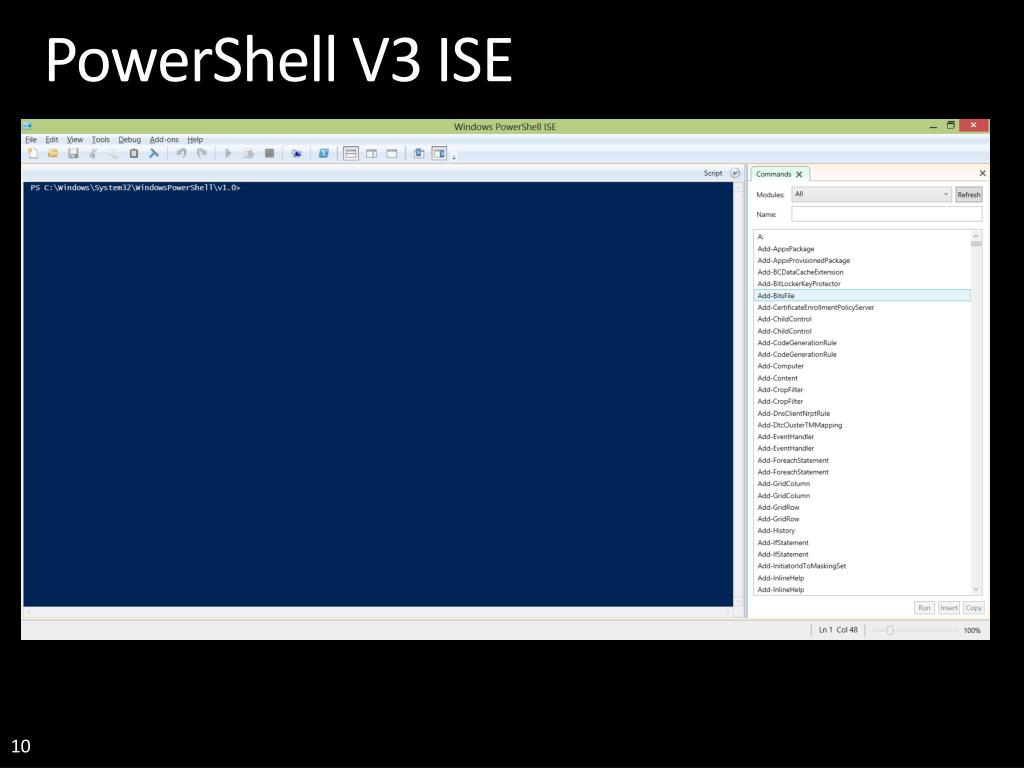Click the Paste clipboard toolbar icon
The image size is (1024, 768).
point(134,153)
